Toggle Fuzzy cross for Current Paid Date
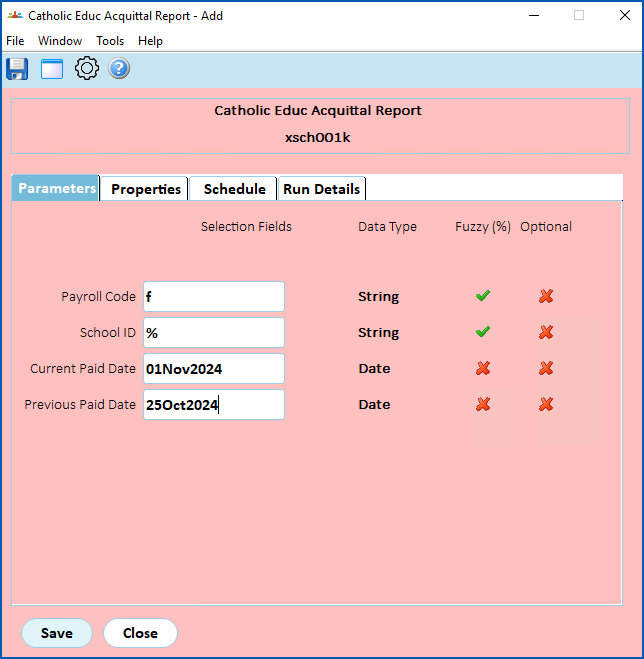Screen dimensions: 644x659 pyautogui.click(x=483, y=369)
